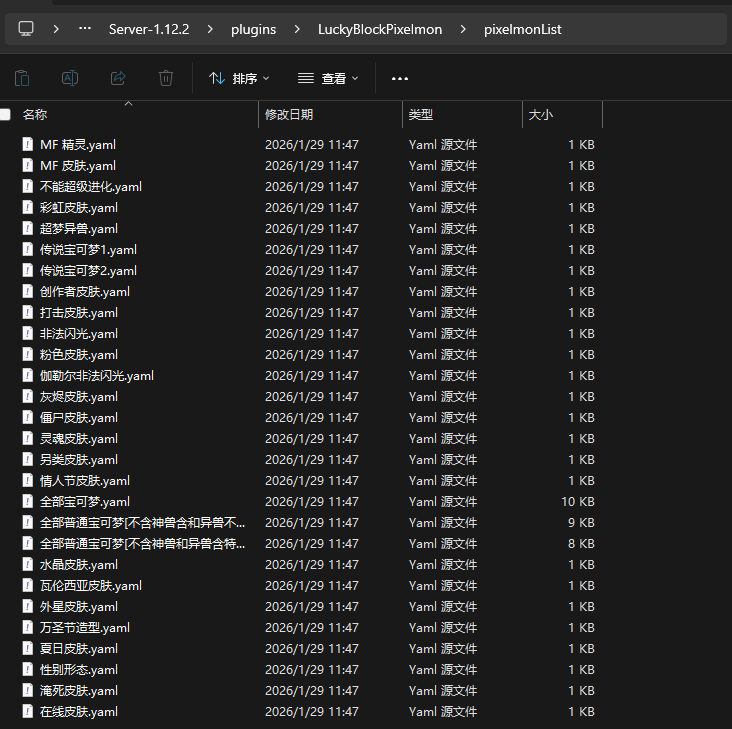This screenshot has height=729, width=732.
Task: Click the rename icon in toolbar
Action: [x=70, y=78]
